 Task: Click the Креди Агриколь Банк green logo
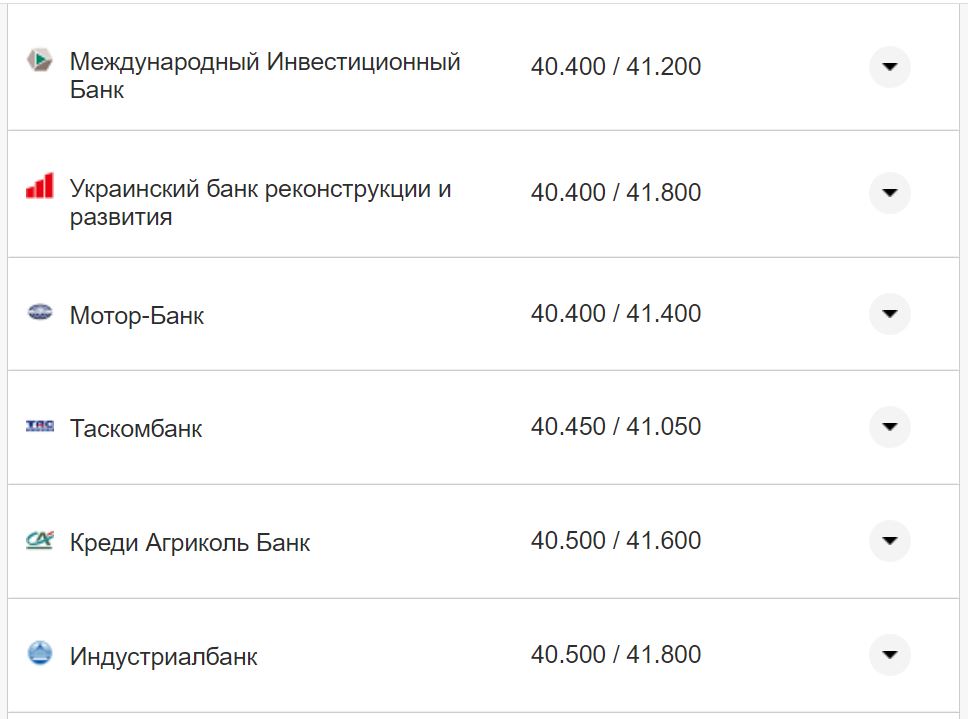click(38, 541)
